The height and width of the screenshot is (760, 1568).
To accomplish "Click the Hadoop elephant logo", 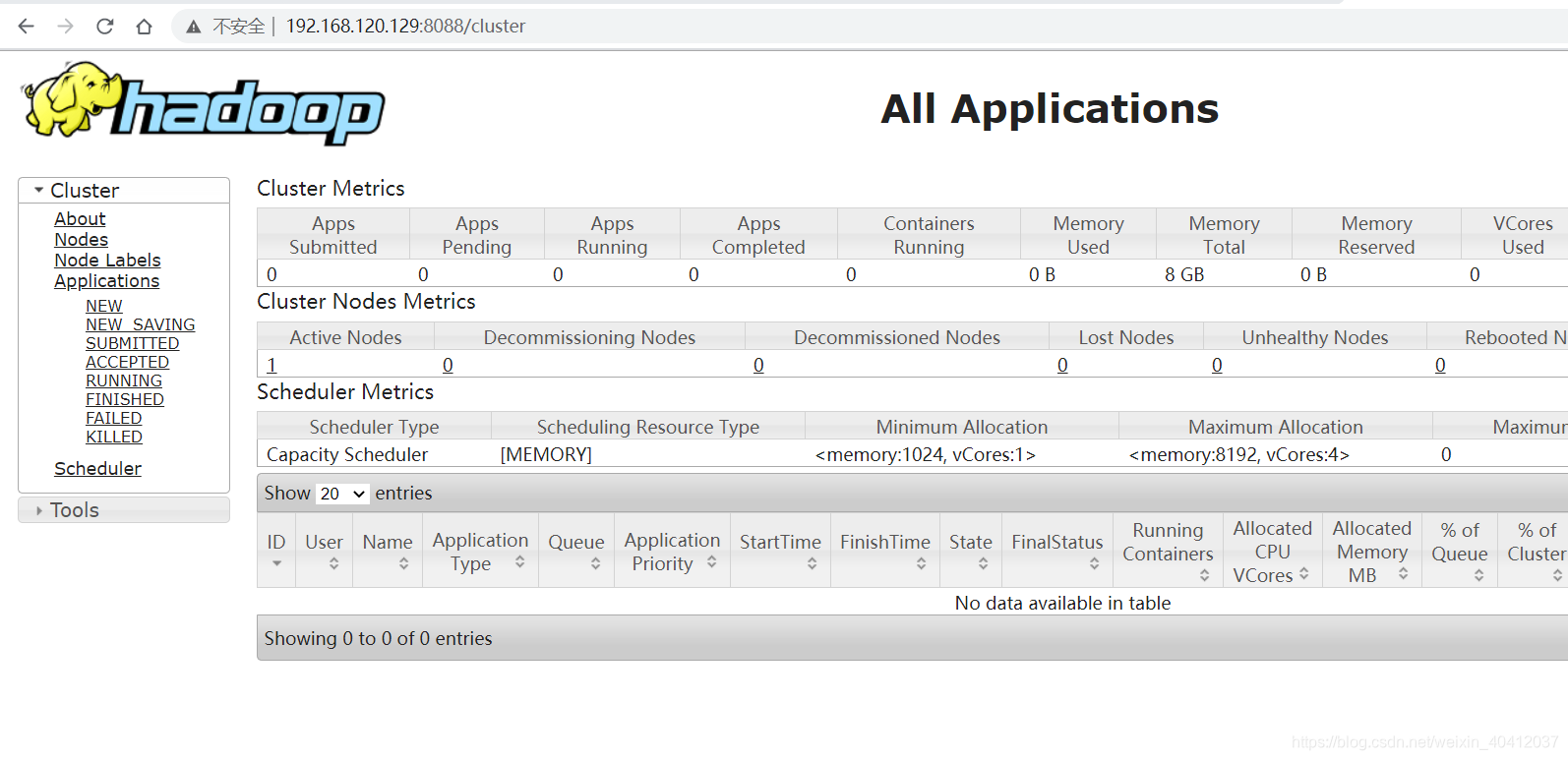I will pos(203,104).
